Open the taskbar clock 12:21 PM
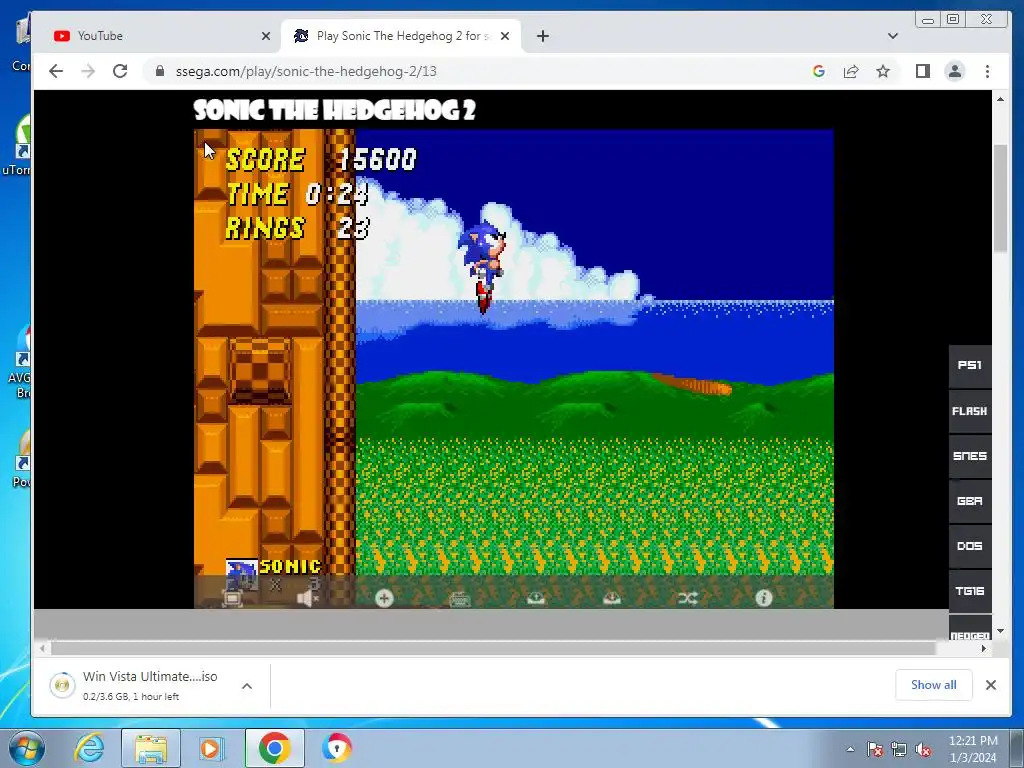1024x768 pixels. click(x=973, y=749)
